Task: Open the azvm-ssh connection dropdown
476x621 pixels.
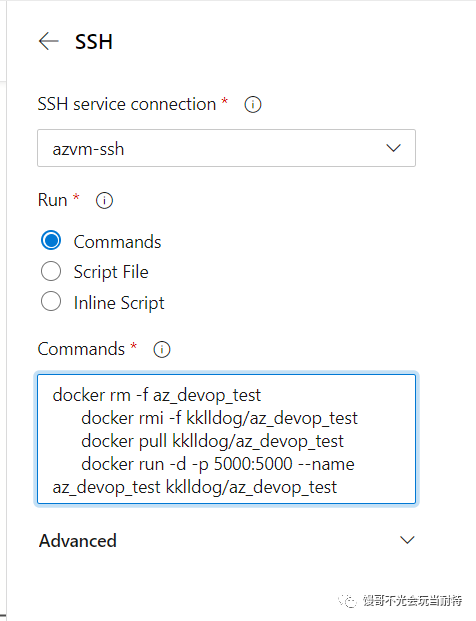Action: pos(226,148)
